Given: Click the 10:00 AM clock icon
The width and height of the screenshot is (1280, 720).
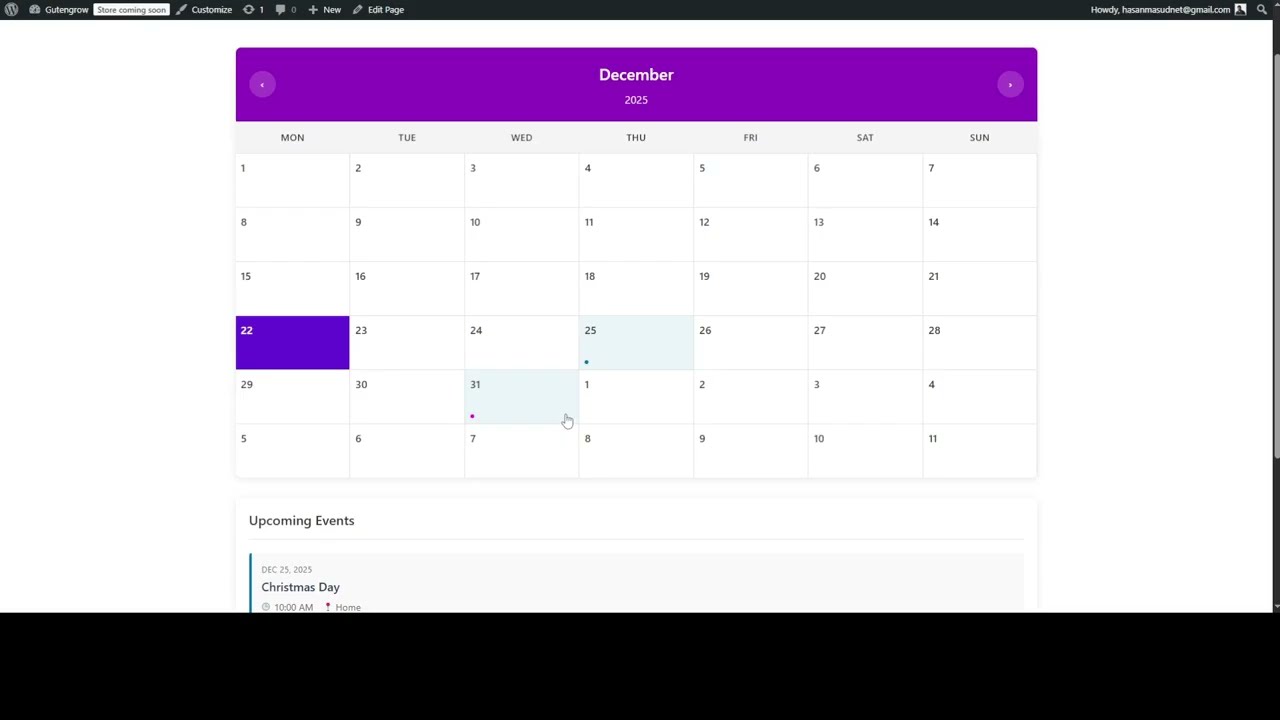Looking at the screenshot, I should (x=266, y=607).
